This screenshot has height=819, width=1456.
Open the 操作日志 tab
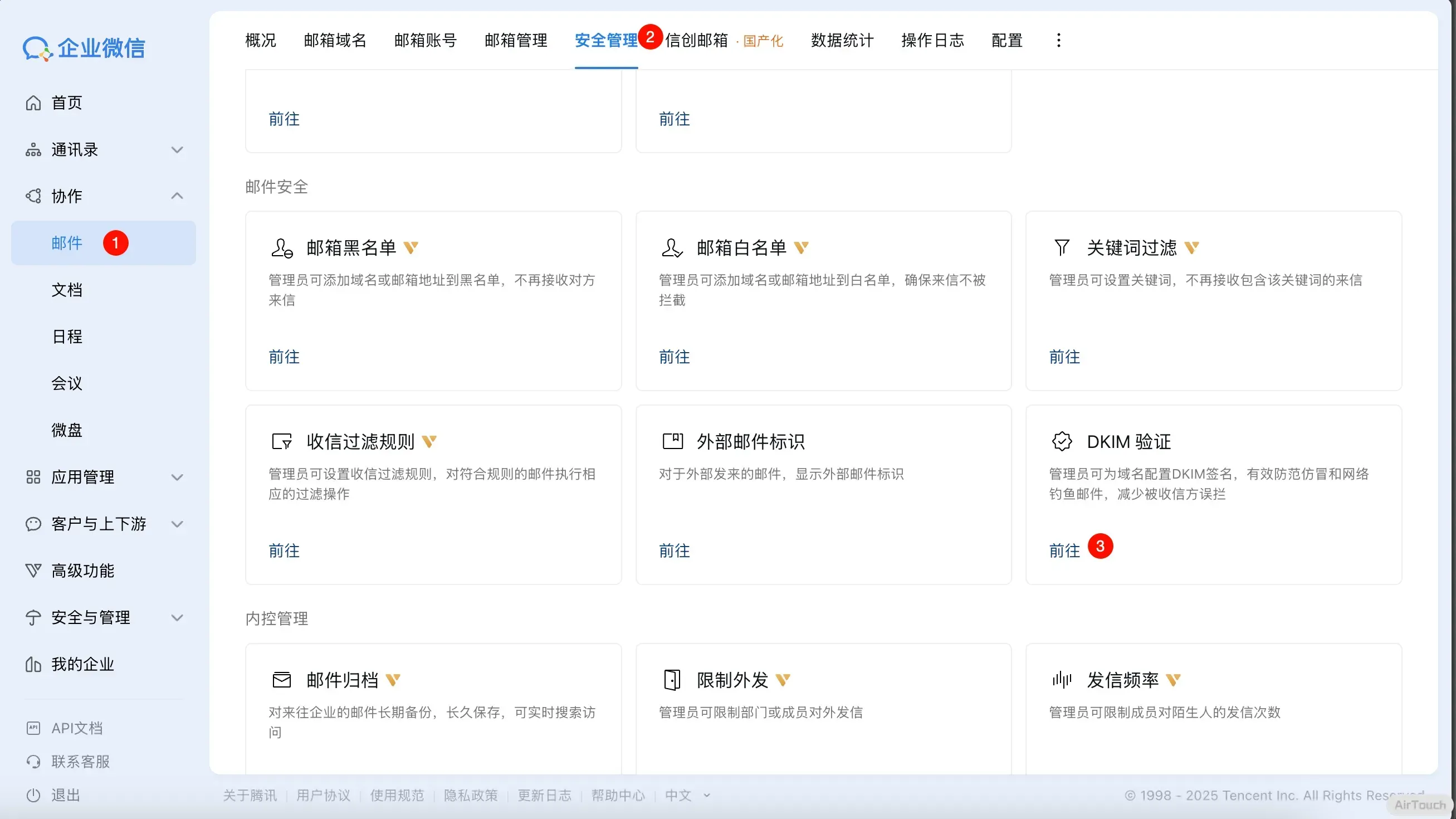932,40
